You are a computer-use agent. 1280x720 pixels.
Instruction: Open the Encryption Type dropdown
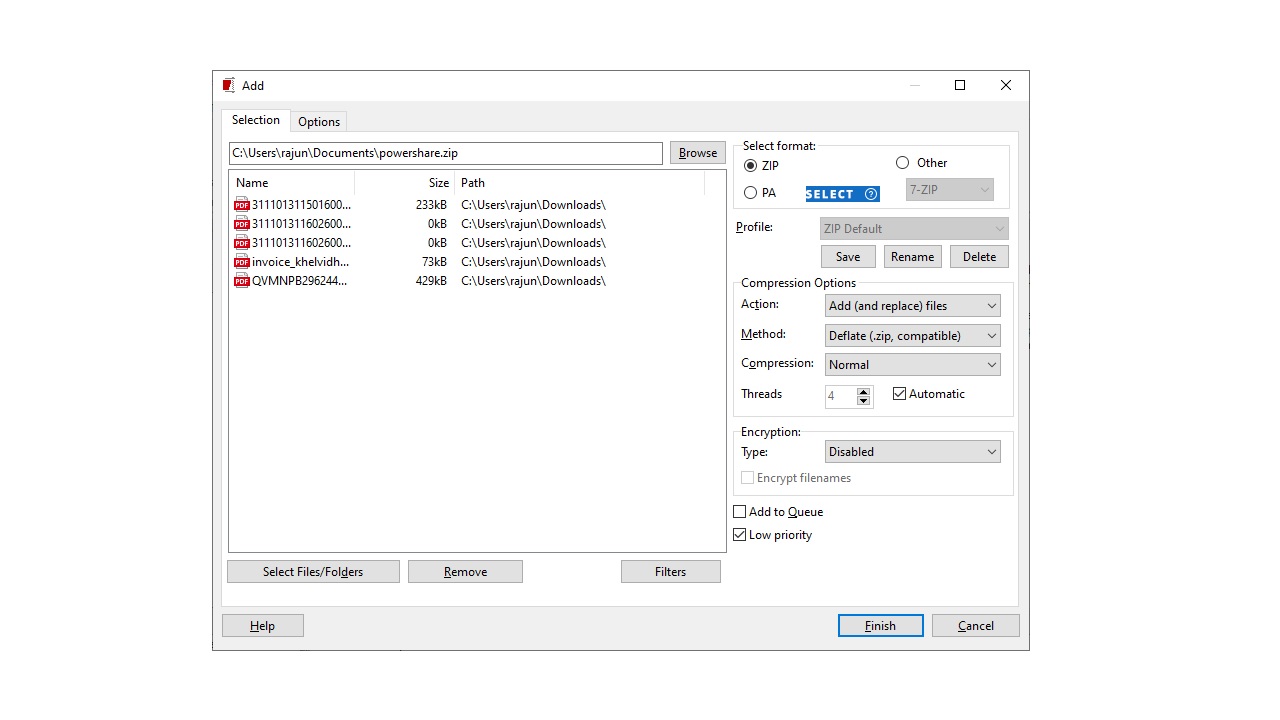click(912, 452)
